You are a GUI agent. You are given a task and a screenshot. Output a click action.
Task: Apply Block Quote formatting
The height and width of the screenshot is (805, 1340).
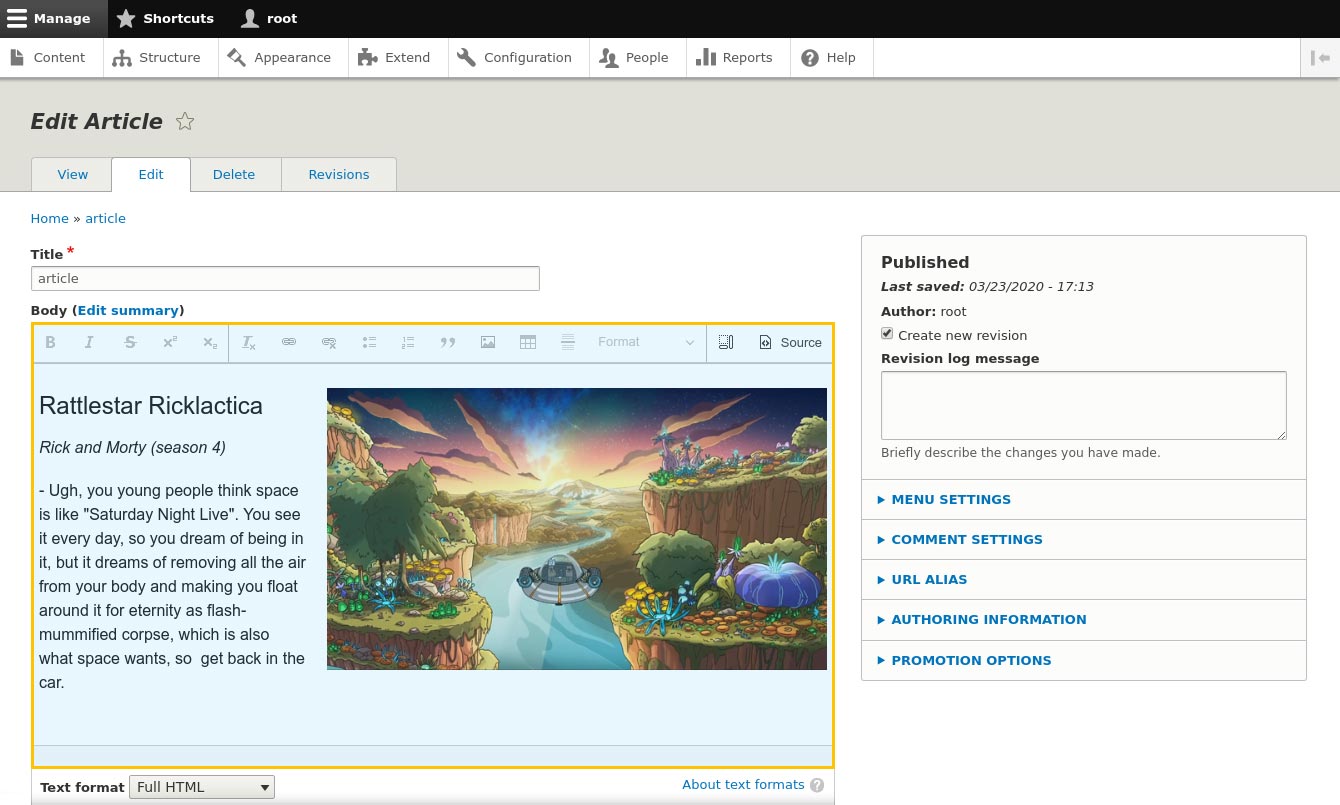448,342
